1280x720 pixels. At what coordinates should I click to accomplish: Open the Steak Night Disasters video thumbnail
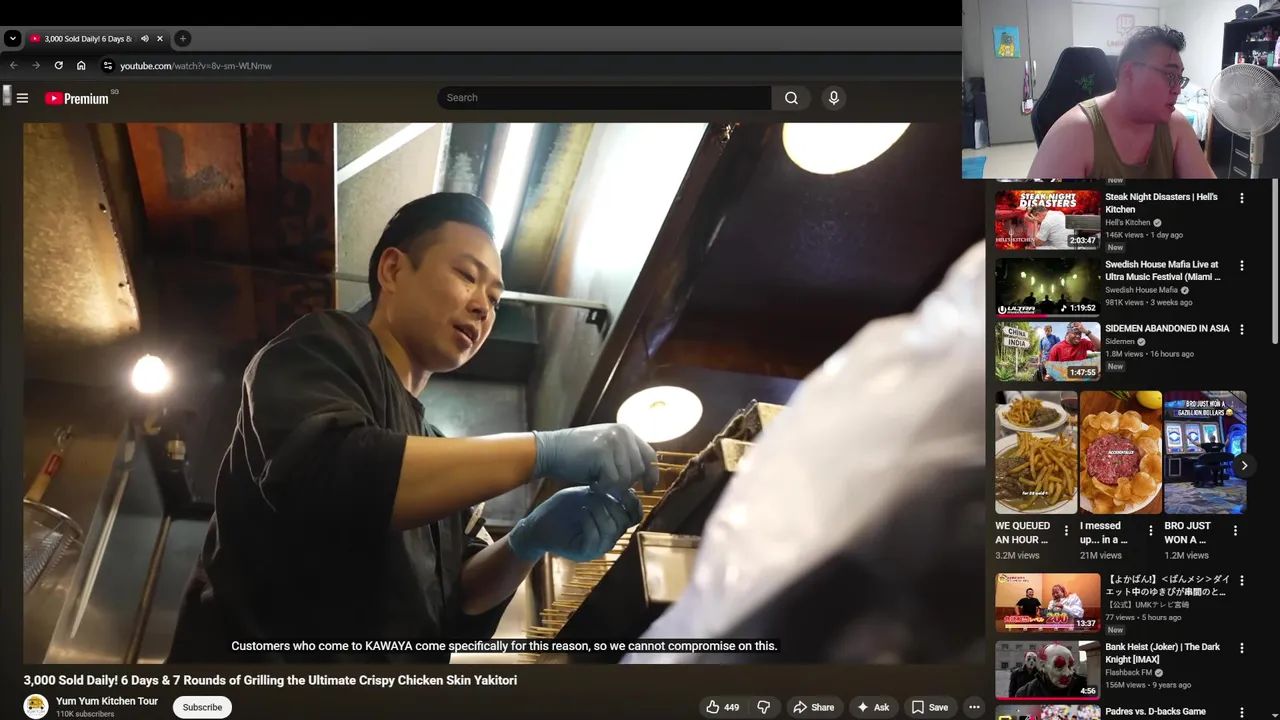pos(1047,219)
